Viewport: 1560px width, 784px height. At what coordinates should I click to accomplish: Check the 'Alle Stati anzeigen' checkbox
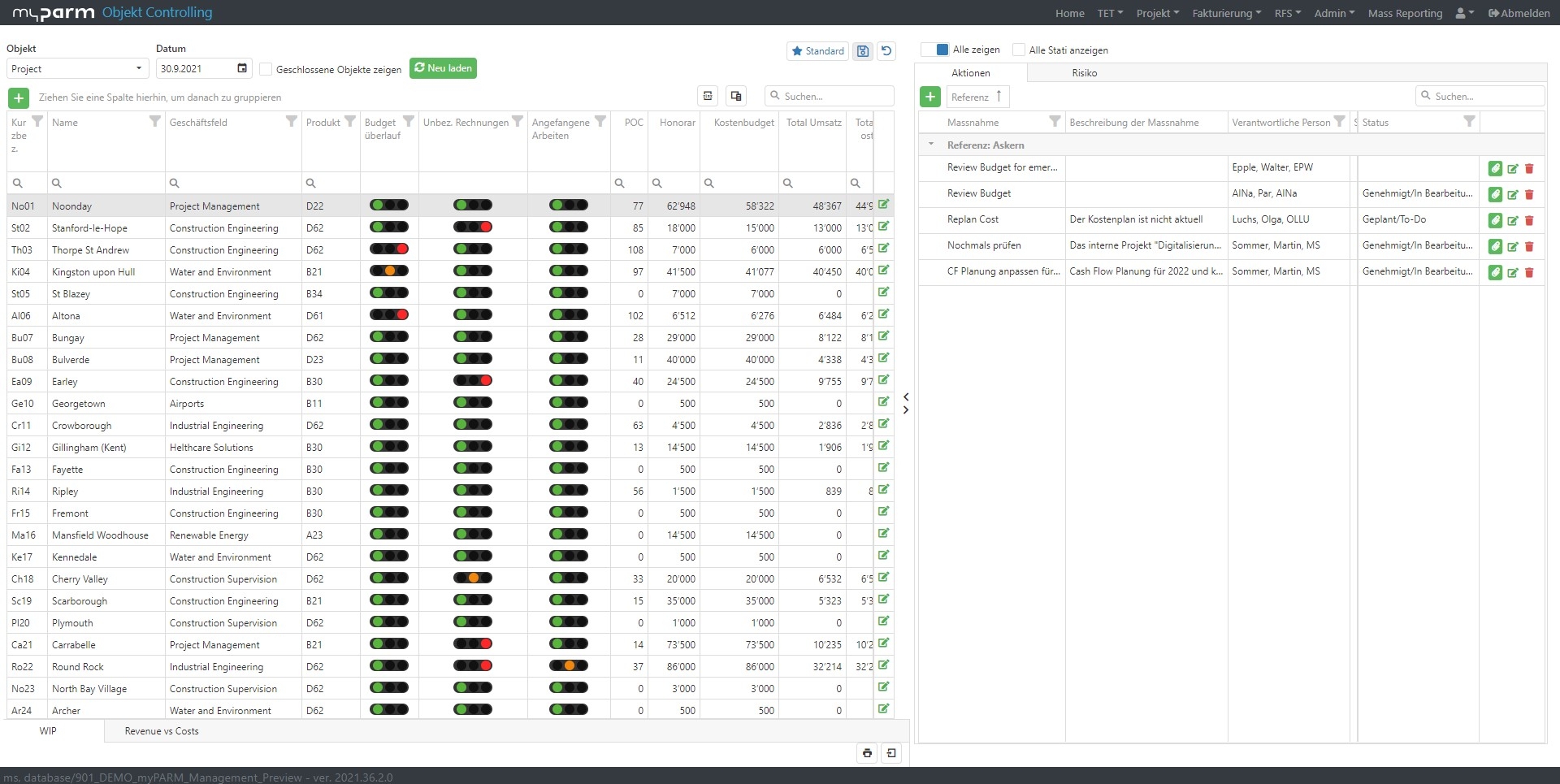(1019, 50)
